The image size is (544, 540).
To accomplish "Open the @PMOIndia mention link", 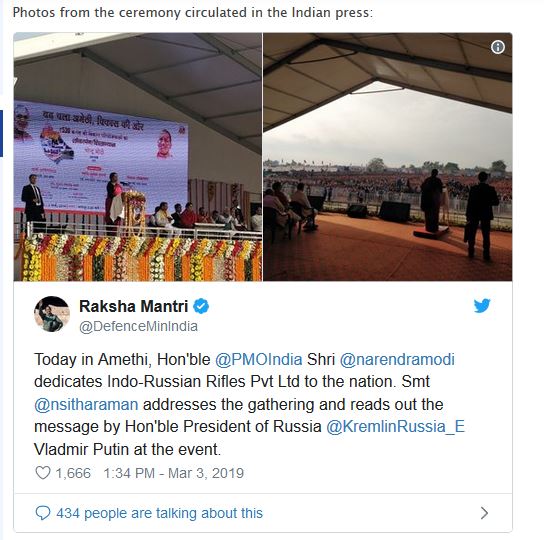I will (258, 360).
